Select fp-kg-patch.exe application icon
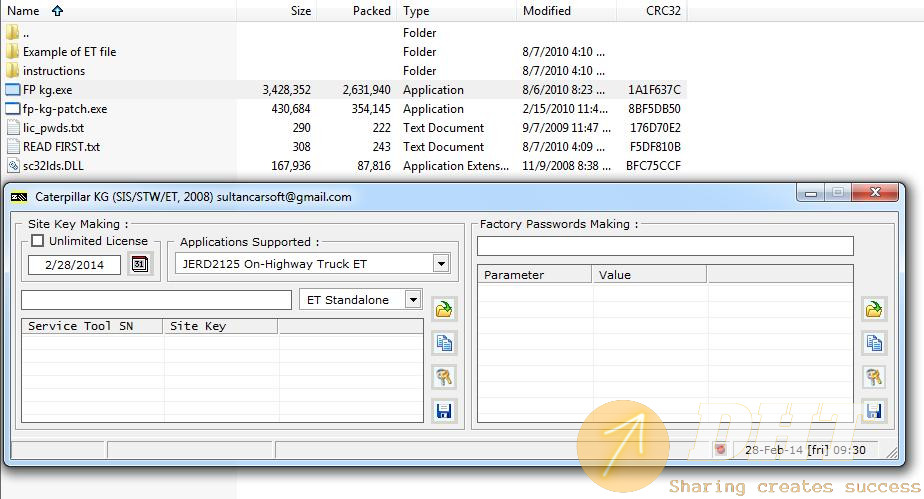The width and height of the screenshot is (924, 499). pyautogui.click(x=12, y=108)
